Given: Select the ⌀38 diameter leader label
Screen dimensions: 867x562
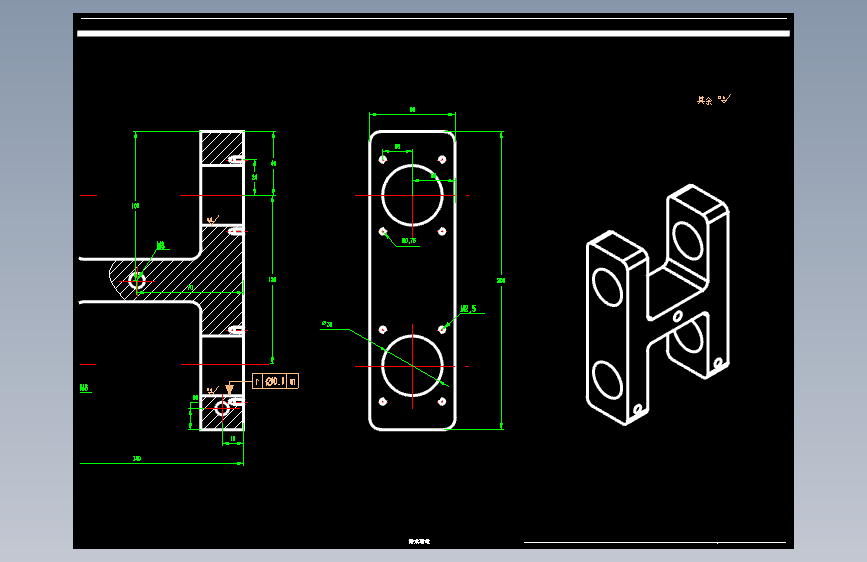Looking at the screenshot, I should point(327,324).
